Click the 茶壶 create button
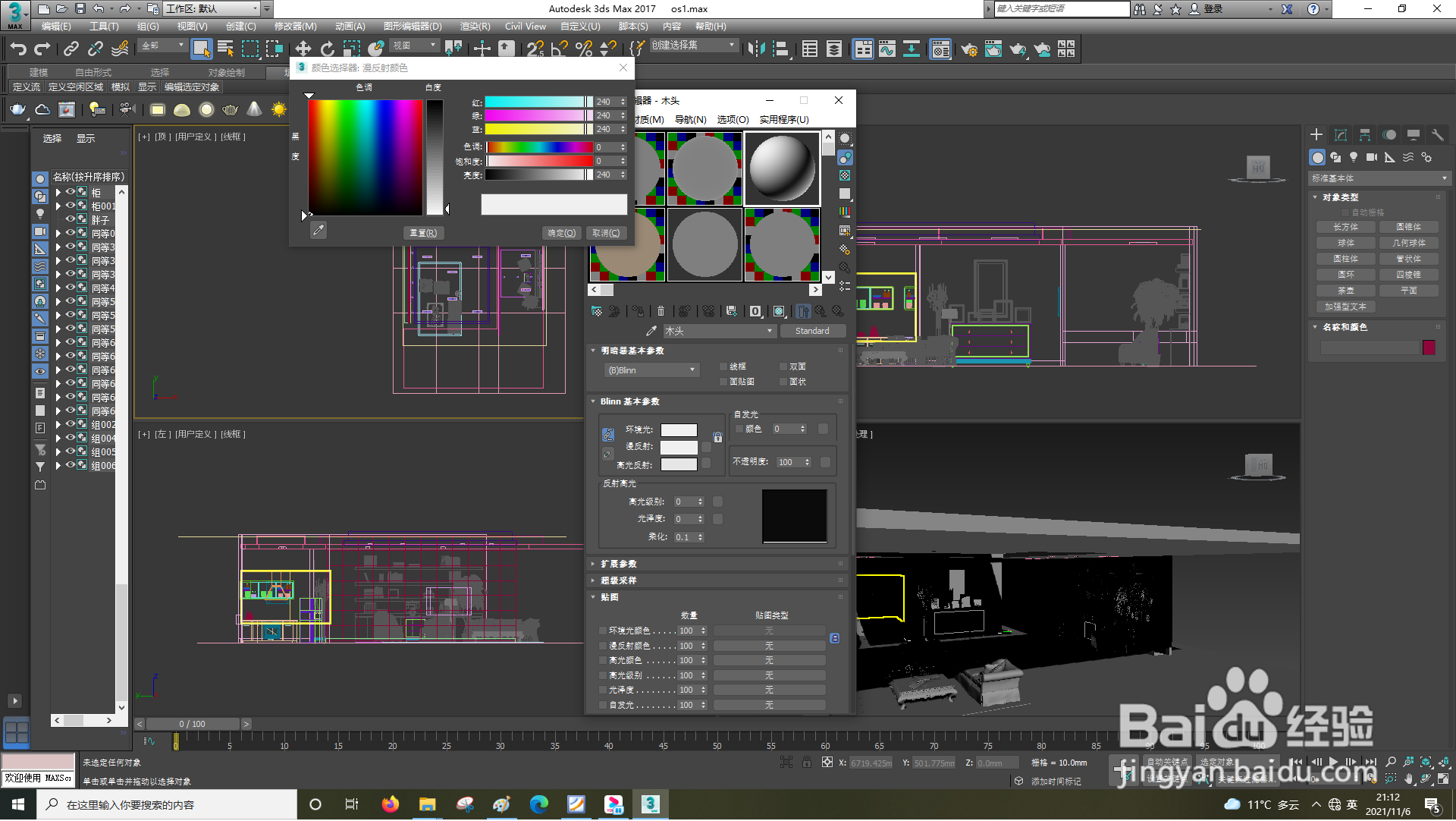1456x821 pixels. tap(1346, 291)
